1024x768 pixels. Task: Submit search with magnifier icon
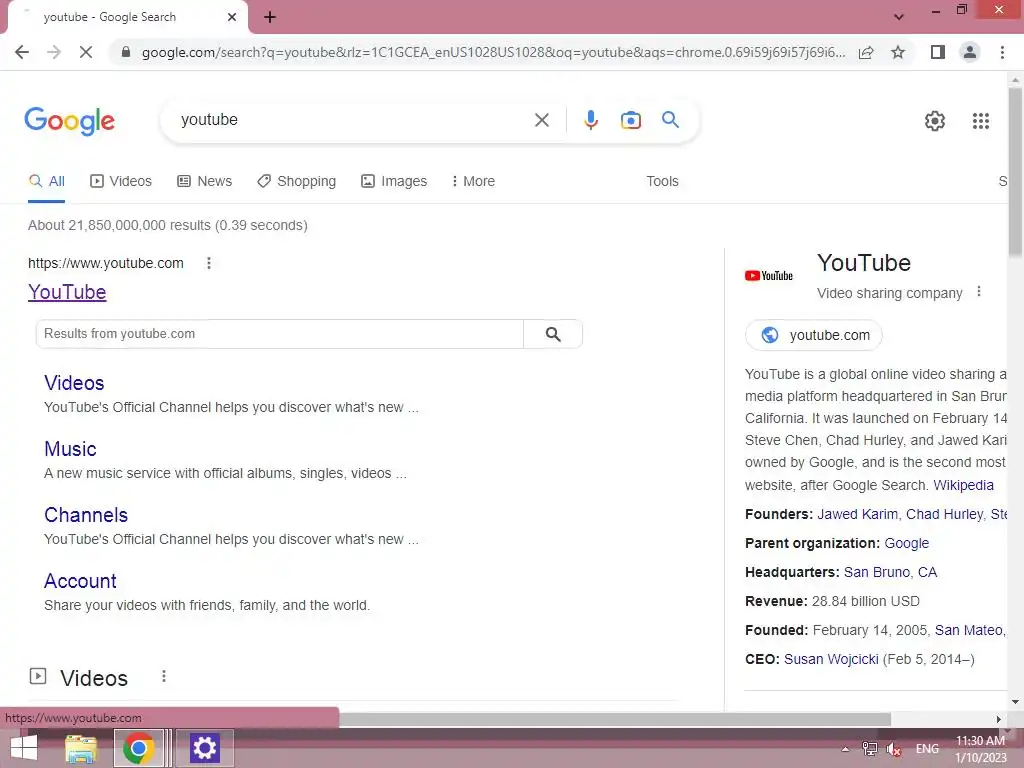tap(670, 120)
